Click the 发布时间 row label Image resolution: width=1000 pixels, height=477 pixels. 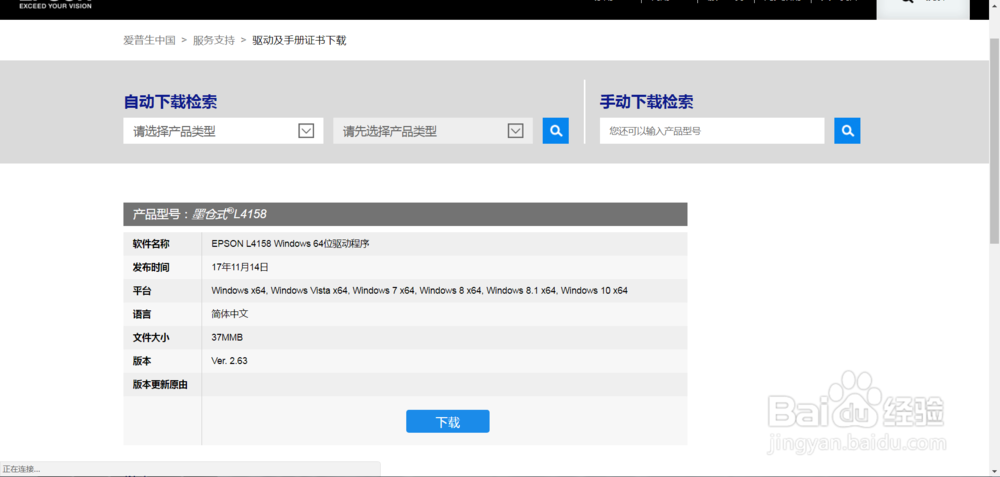click(x=151, y=267)
